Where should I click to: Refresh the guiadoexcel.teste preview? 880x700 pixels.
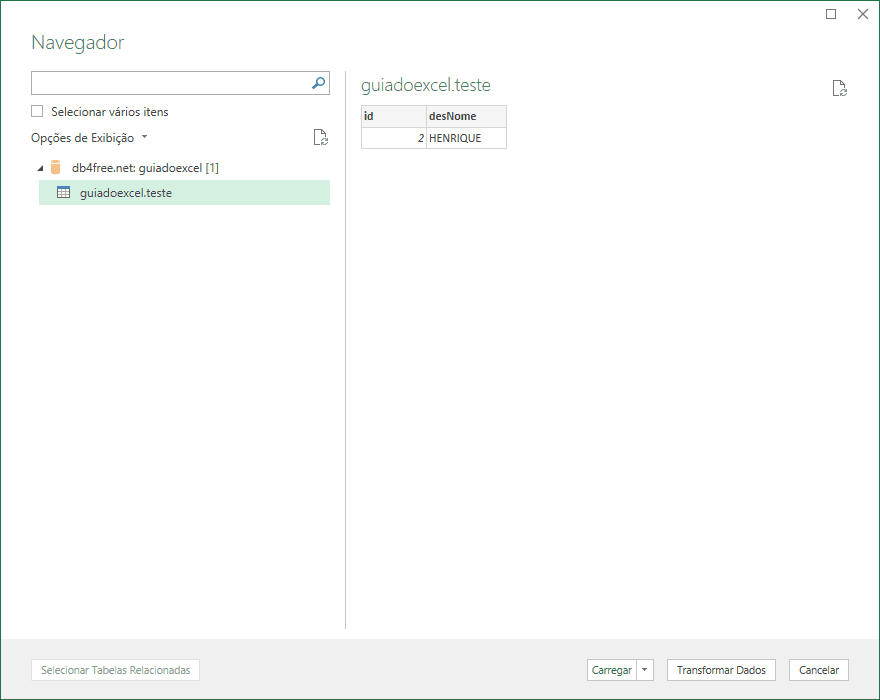pyautogui.click(x=840, y=88)
